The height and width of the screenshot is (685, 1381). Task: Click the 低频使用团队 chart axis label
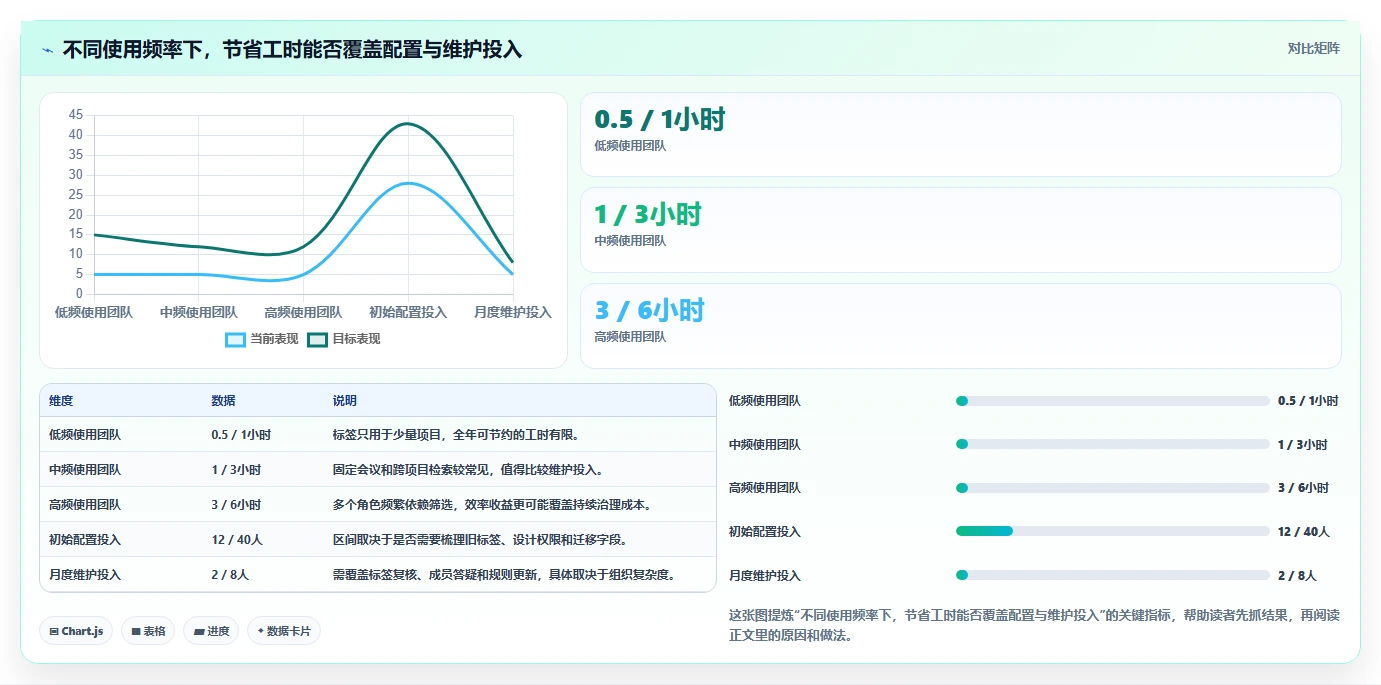tap(94, 312)
